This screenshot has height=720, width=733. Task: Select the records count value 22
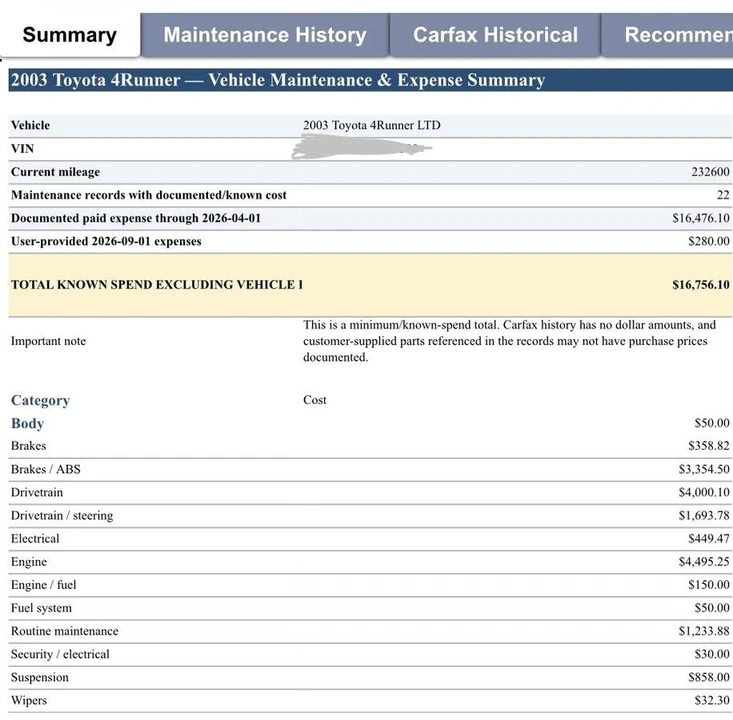pyautogui.click(x=723, y=195)
